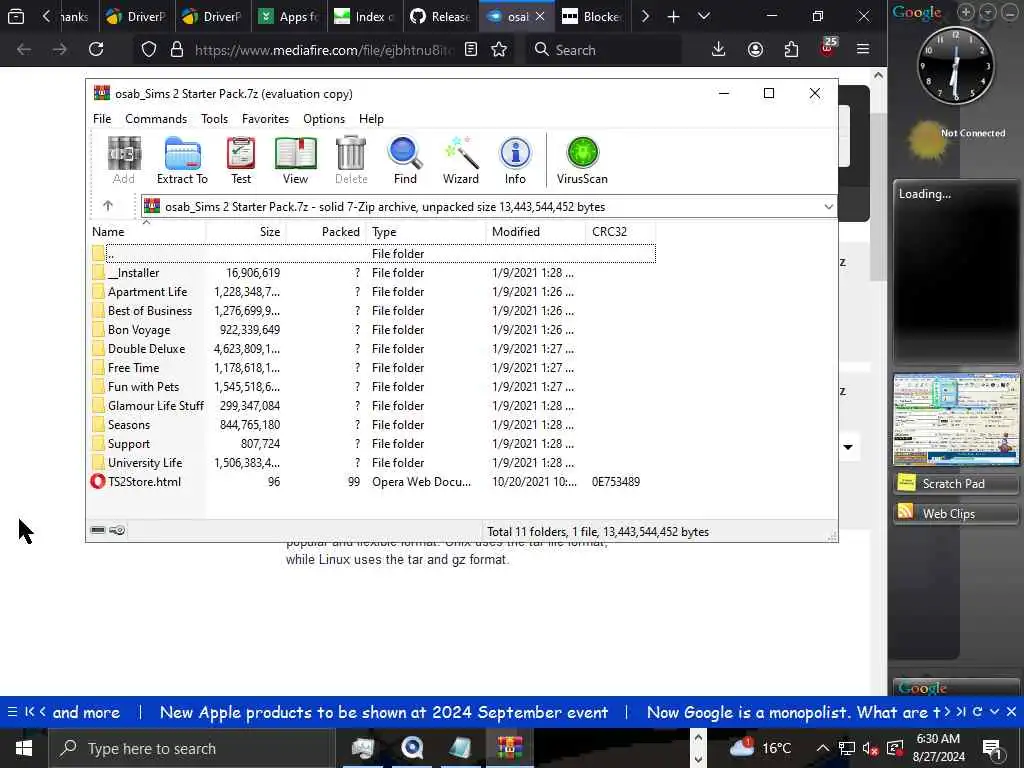This screenshot has height=768, width=1024.
Task: Open the View toolbar icon
Action: coord(295,161)
